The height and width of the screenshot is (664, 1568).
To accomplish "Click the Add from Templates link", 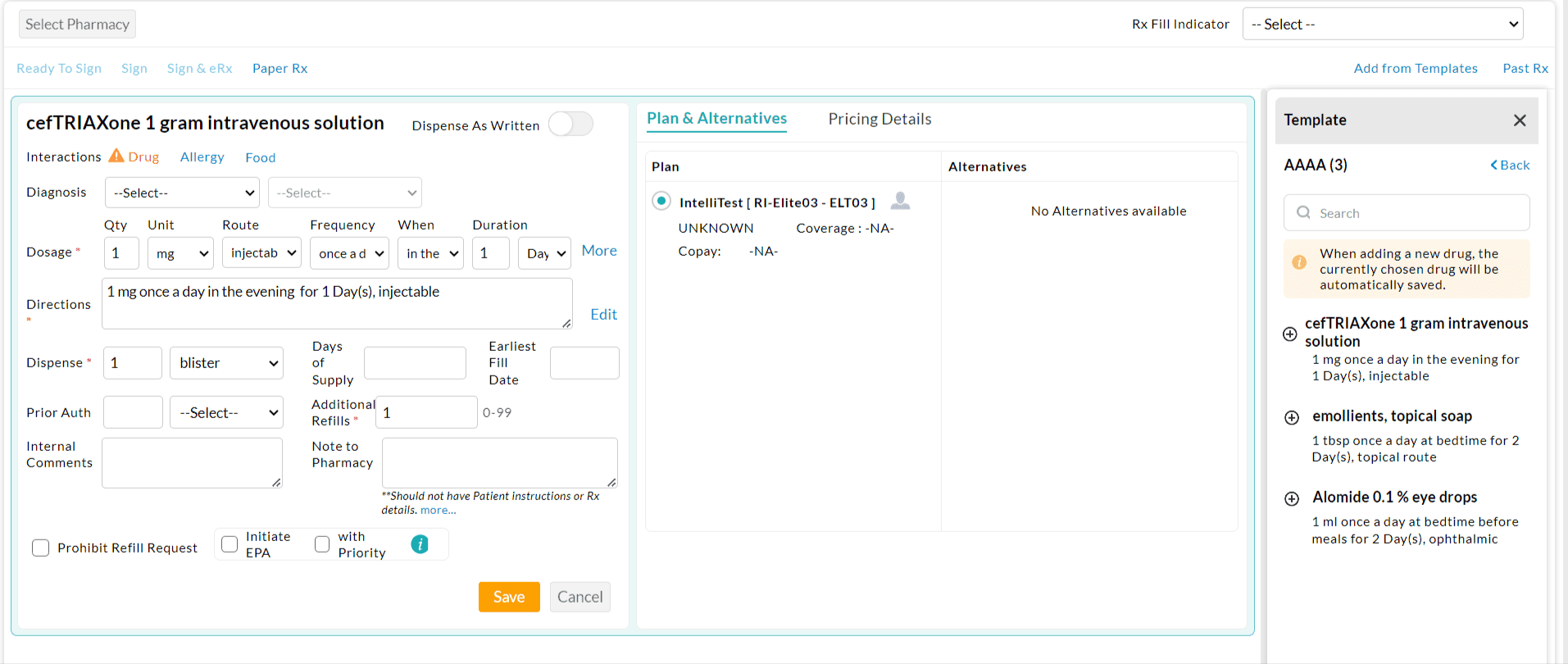I will coord(1416,69).
